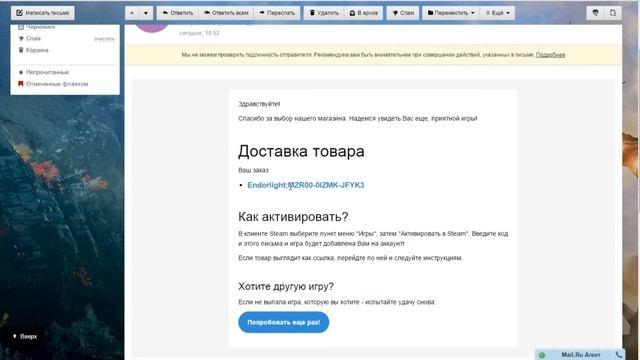Click the 'сегодня, 14:52' timestamp
Viewport: 640px width, 360px height.
click(199, 33)
